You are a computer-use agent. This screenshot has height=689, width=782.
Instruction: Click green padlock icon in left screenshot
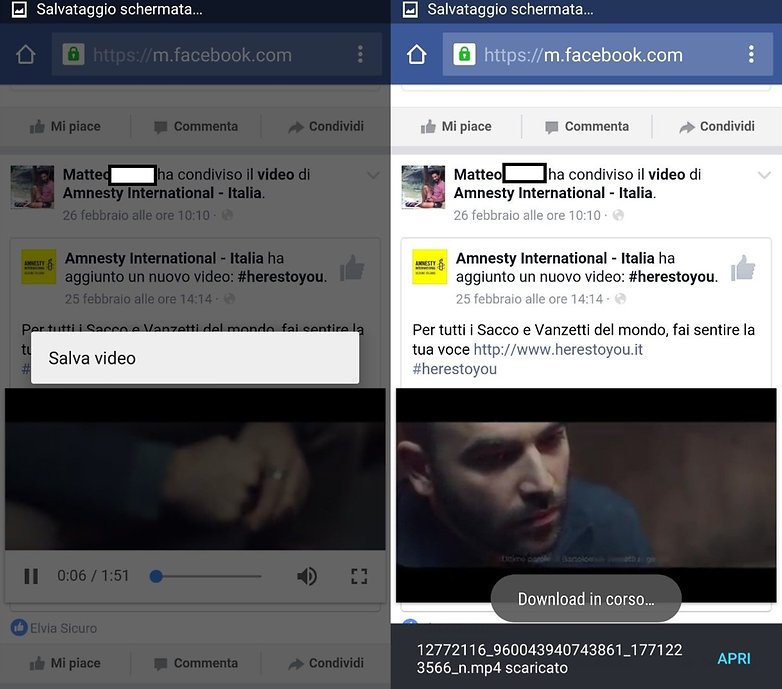tap(73, 54)
